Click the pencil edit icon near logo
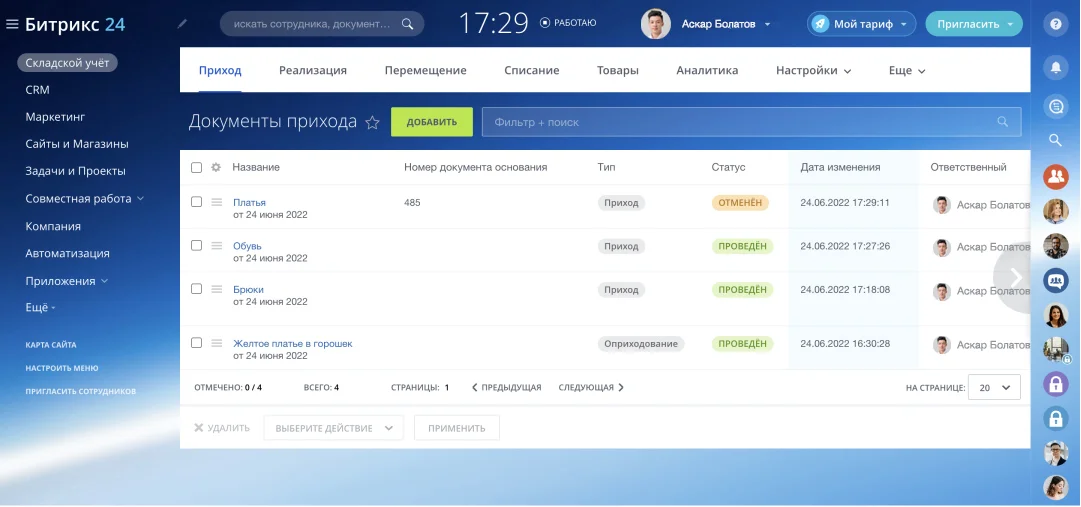Viewport: 1081px width, 507px height. pos(181,23)
